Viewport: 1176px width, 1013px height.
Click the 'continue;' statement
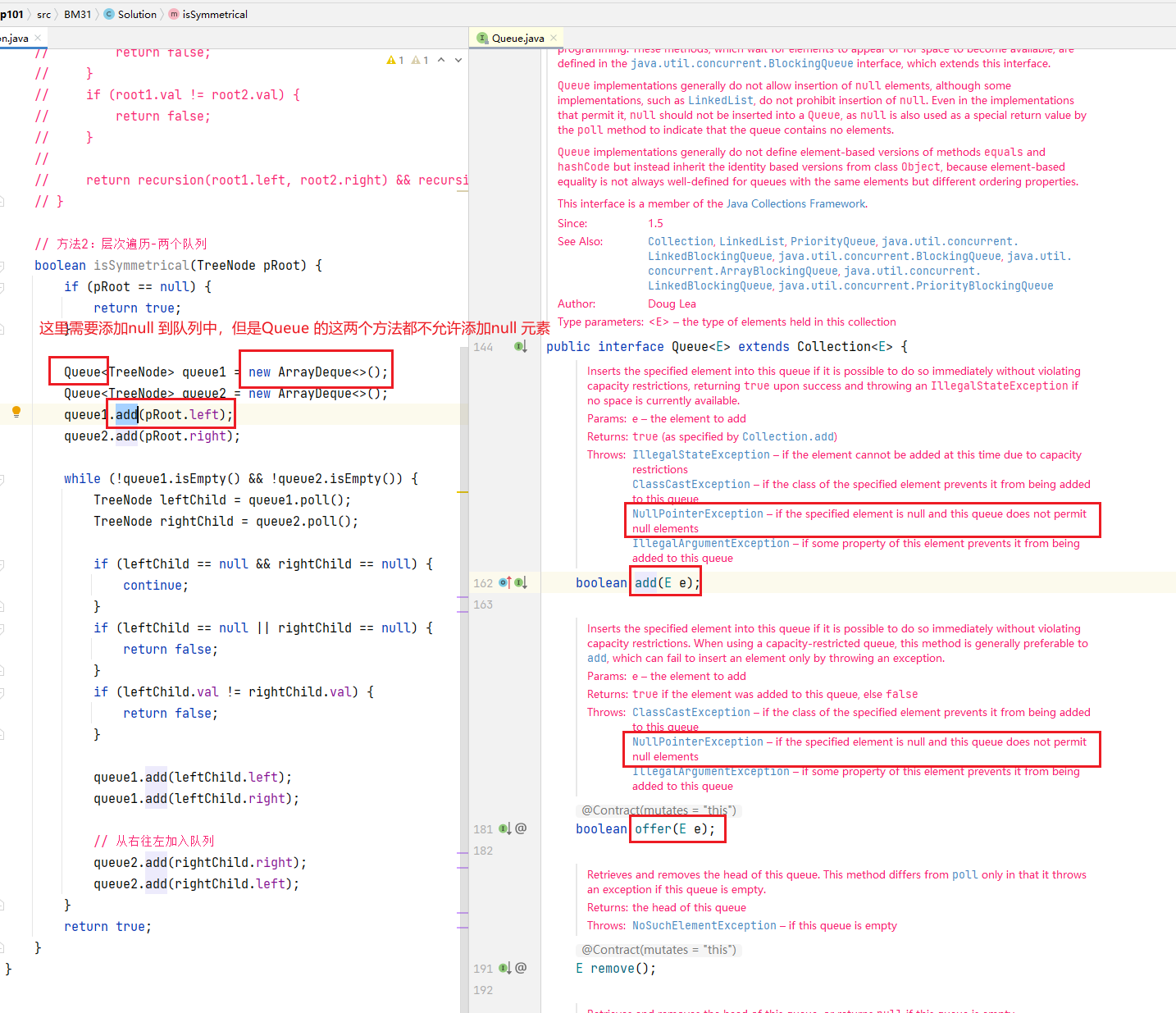(x=156, y=585)
